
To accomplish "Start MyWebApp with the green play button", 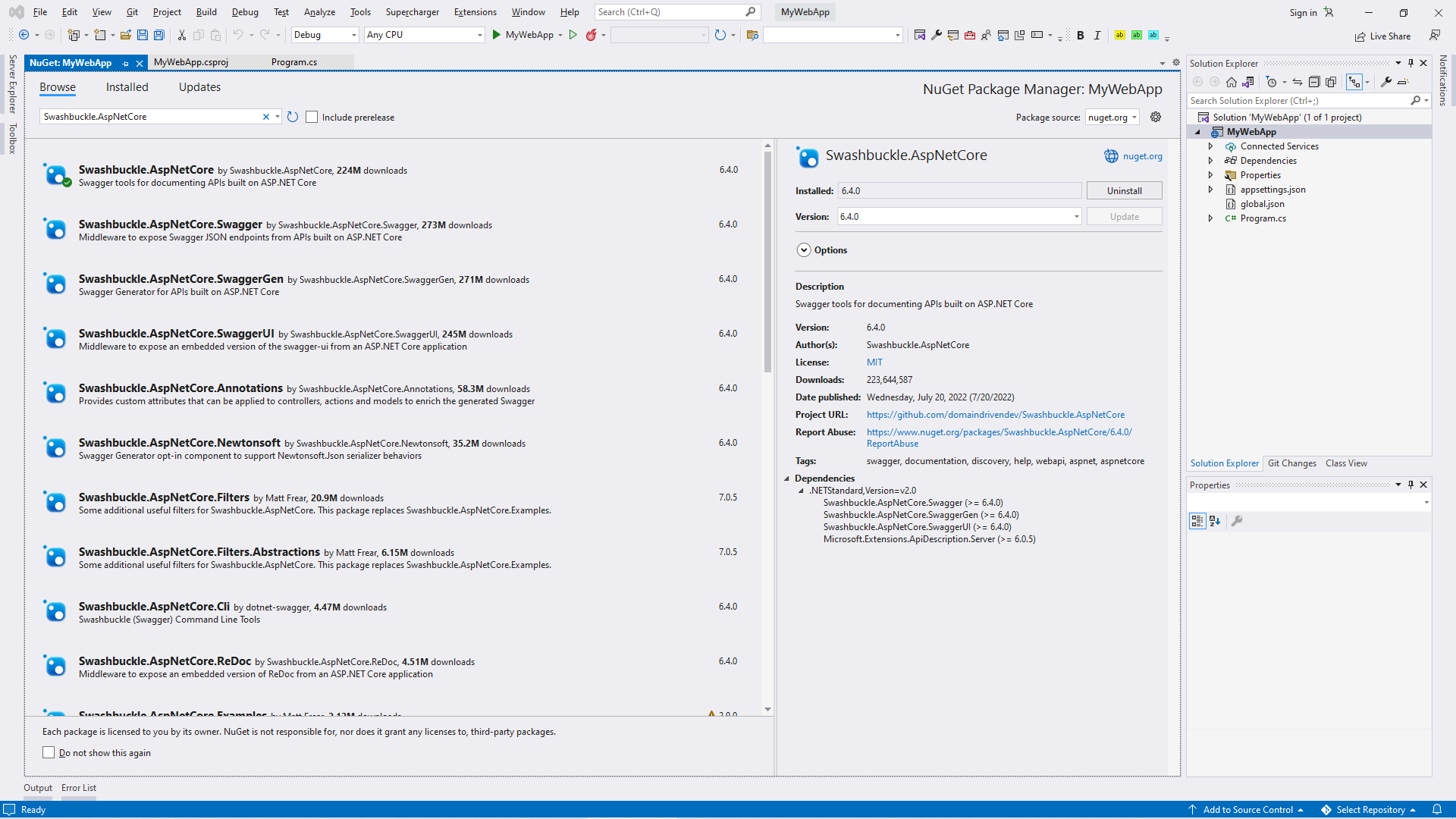I will [497, 35].
